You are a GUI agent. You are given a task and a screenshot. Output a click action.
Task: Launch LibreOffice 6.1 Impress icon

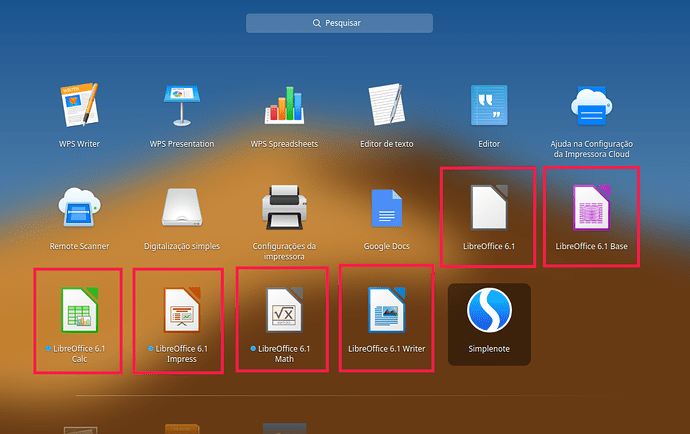182,309
